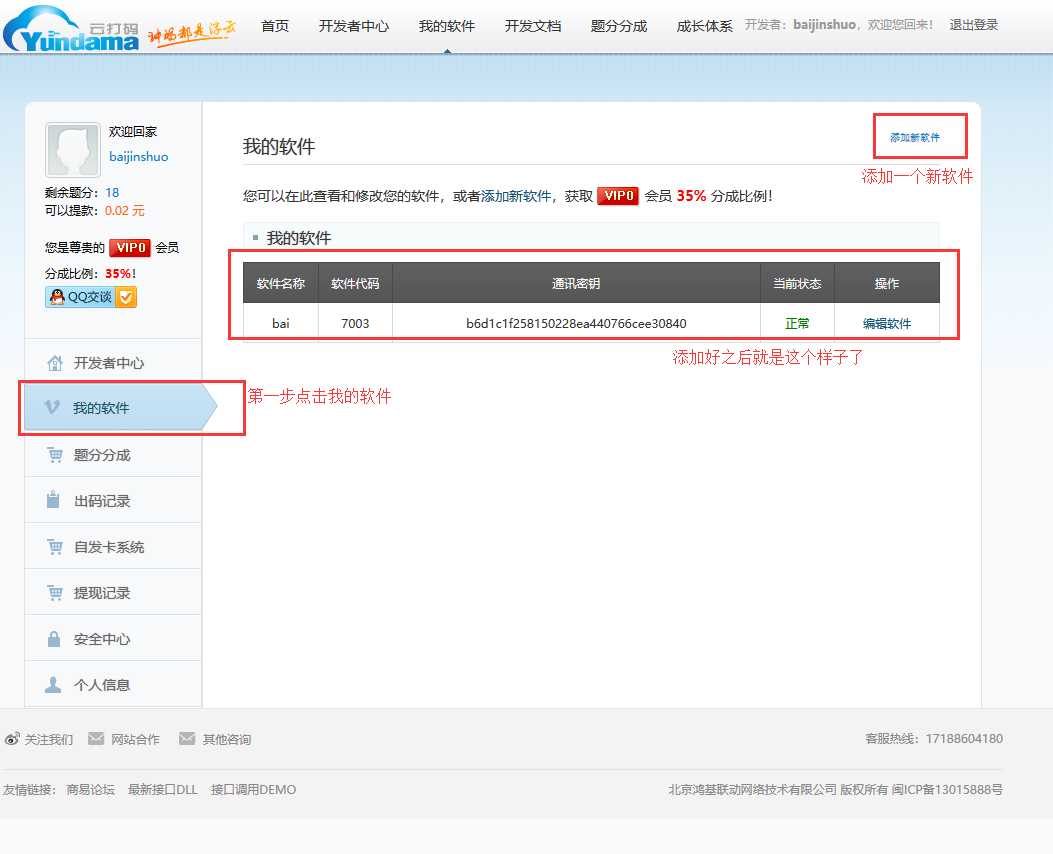Open the 首页 nav item
The width and height of the screenshot is (1053, 854).
[x=275, y=26]
